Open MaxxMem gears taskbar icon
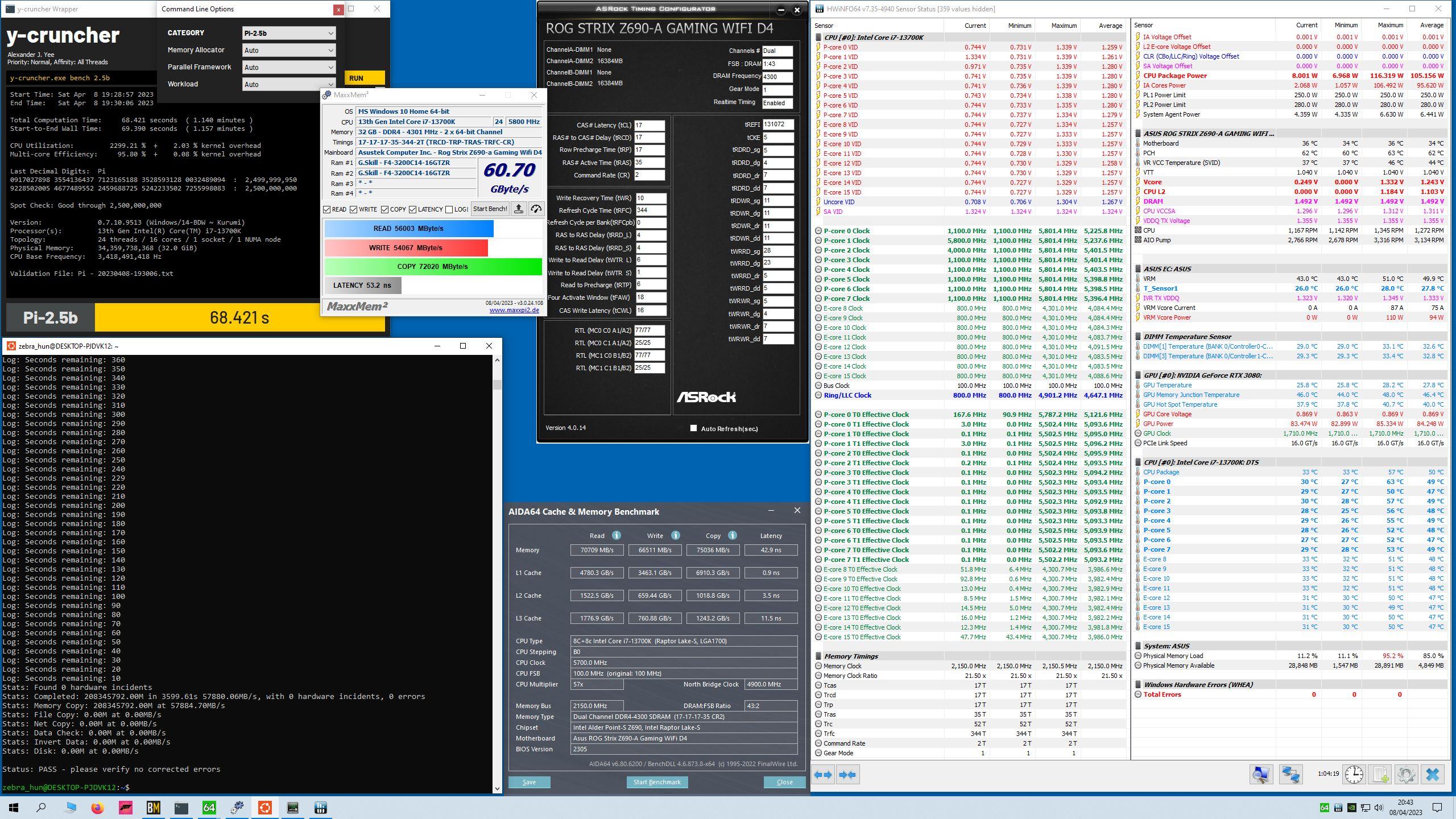The image size is (1456, 819). (237, 807)
